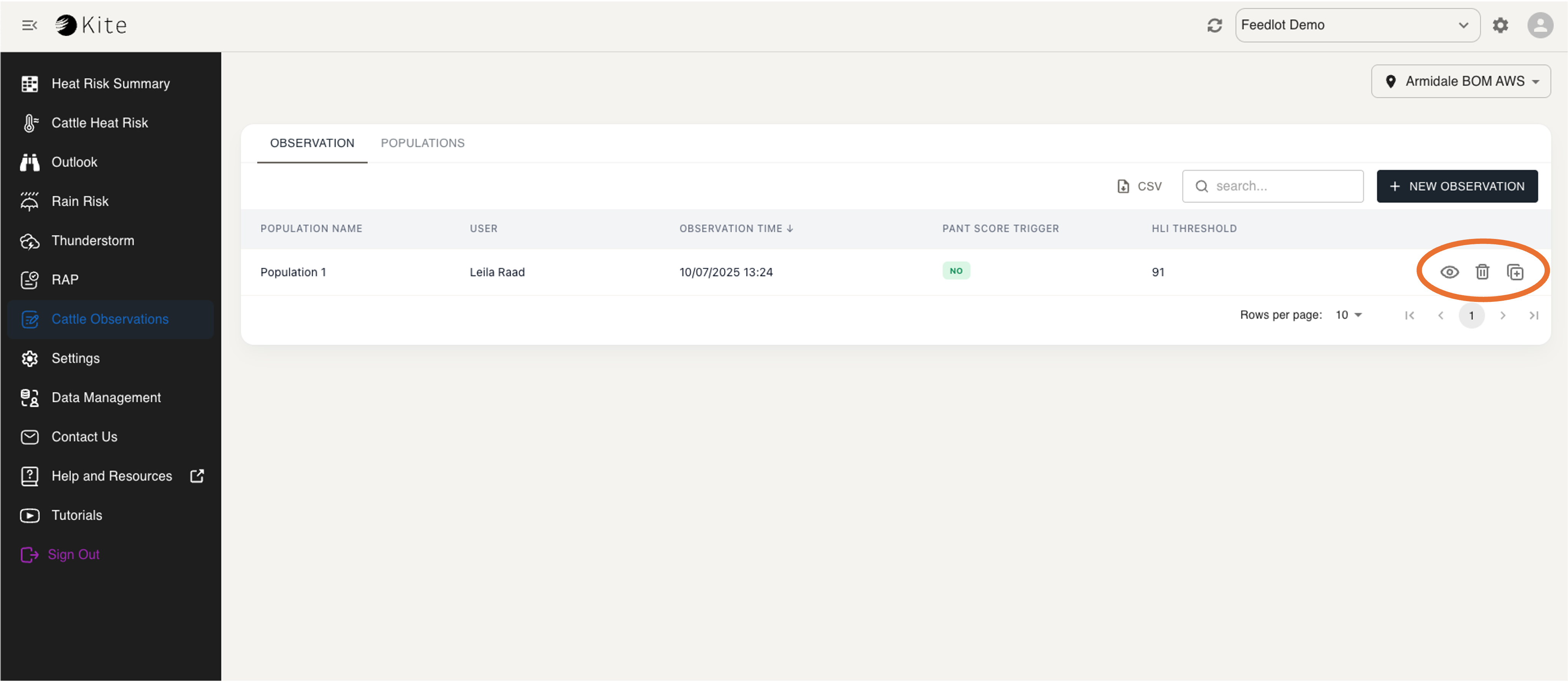
Task: Open Data Management from the sidebar
Action: click(106, 397)
